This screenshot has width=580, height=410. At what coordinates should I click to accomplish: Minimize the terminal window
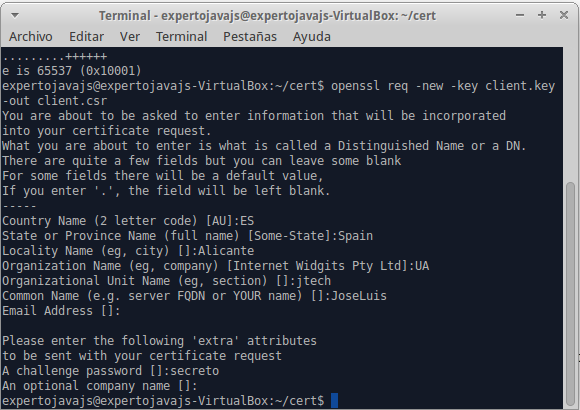click(x=520, y=15)
